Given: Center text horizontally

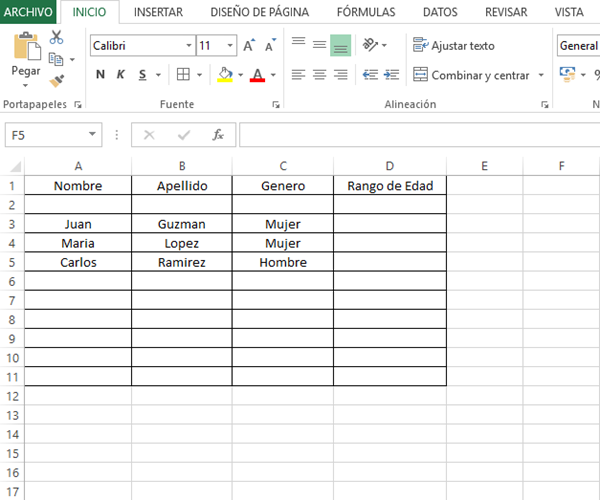Looking at the screenshot, I should (319, 74).
